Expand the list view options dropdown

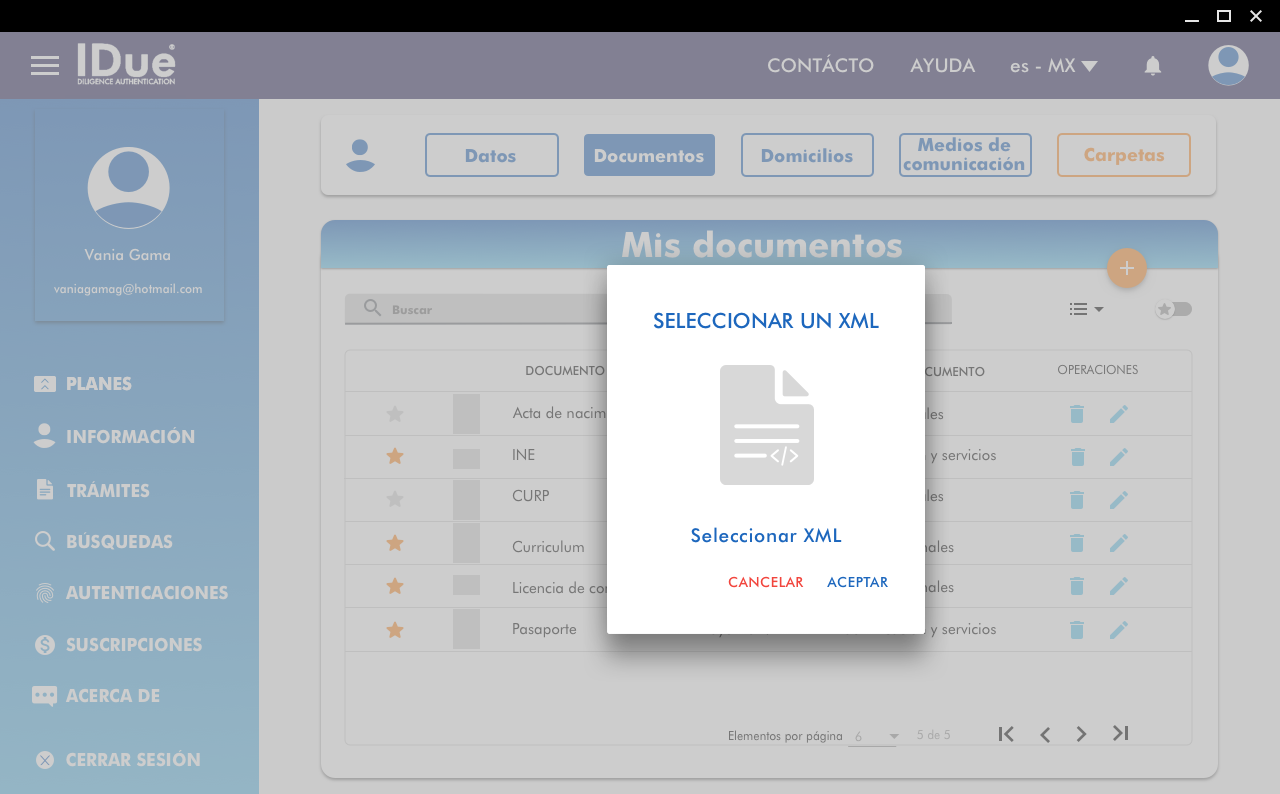[x=1086, y=309]
